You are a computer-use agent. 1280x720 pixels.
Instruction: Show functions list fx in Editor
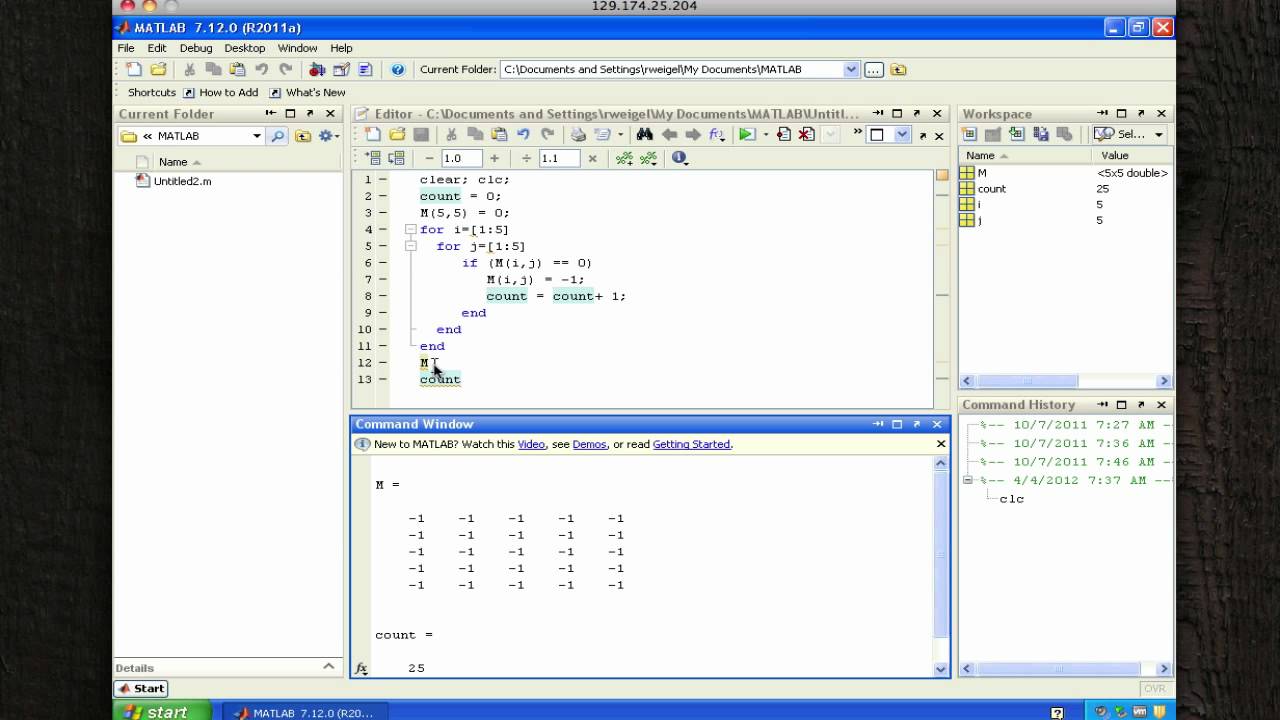pos(716,135)
